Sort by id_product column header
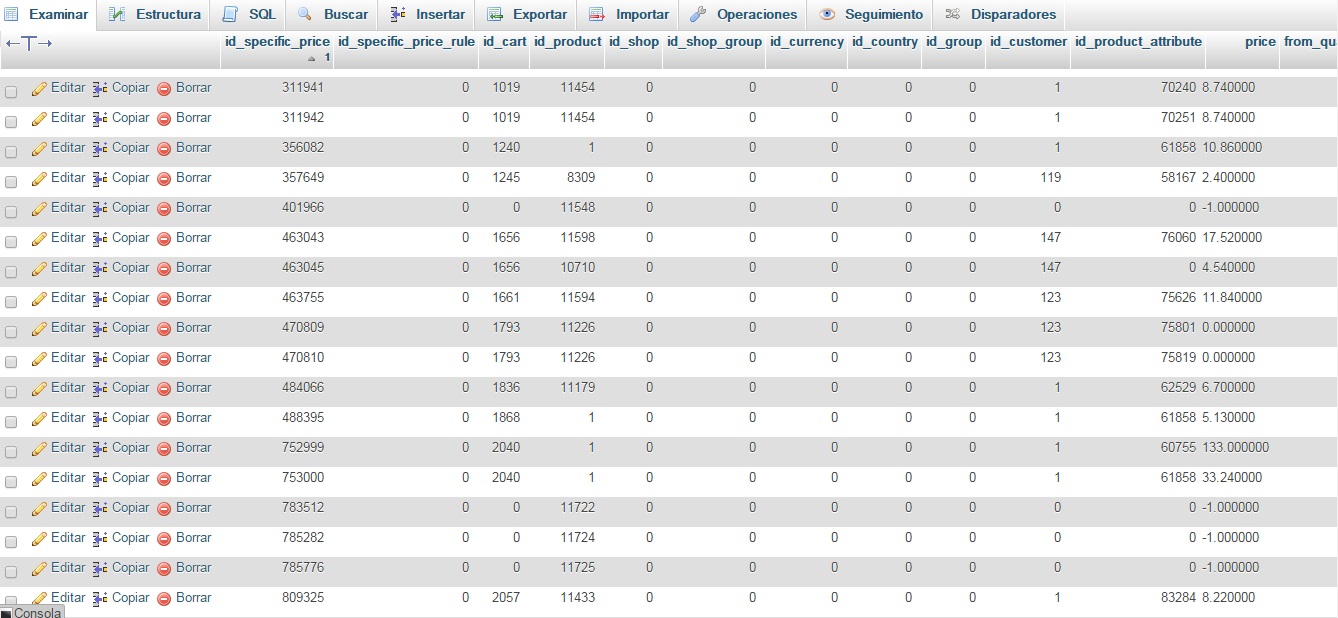This screenshot has height=618, width=1338. (x=567, y=42)
